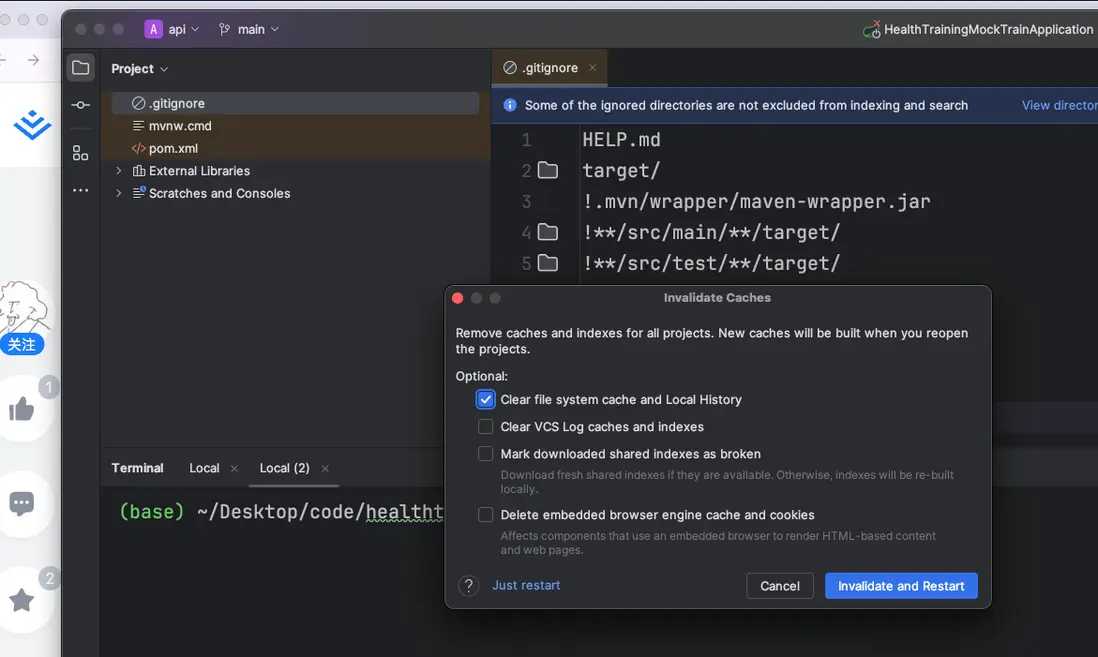Click the help question mark icon
Screen dimensions: 1098x657
coord(468,586)
